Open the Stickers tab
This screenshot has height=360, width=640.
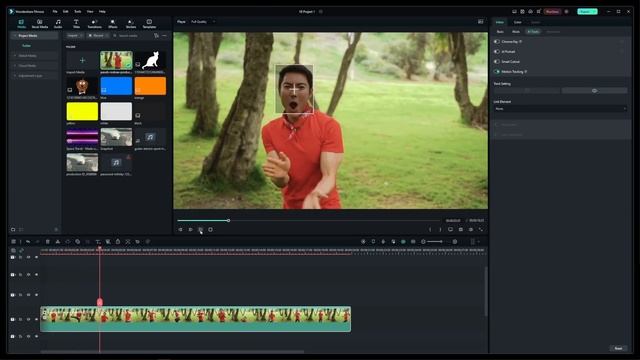point(131,24)
